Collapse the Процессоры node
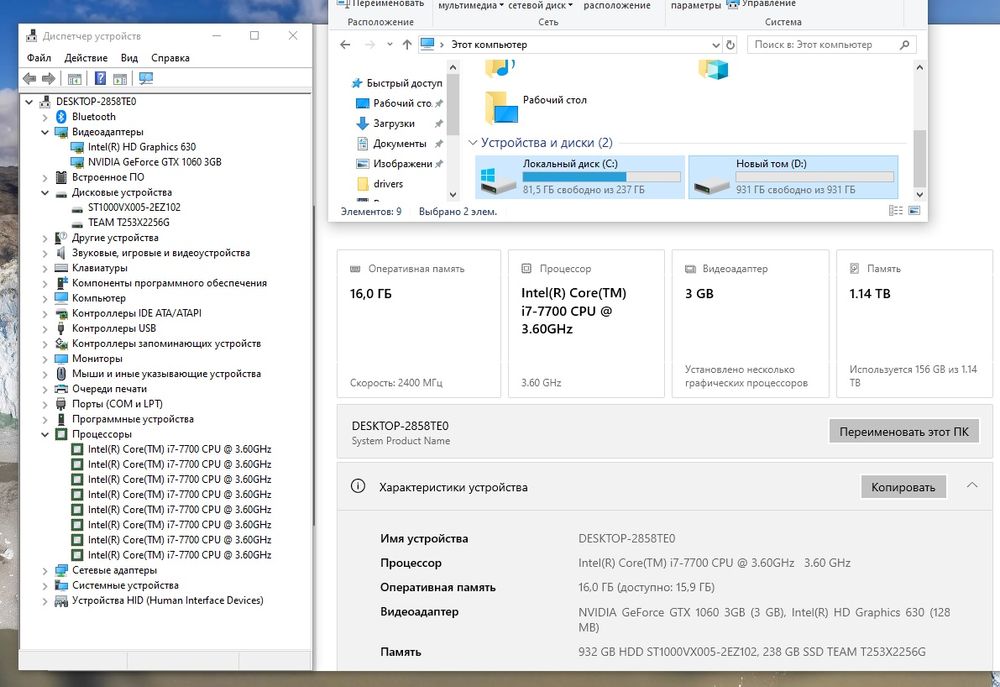Screen dimensions: 1000x687 (x=45, y=434)
